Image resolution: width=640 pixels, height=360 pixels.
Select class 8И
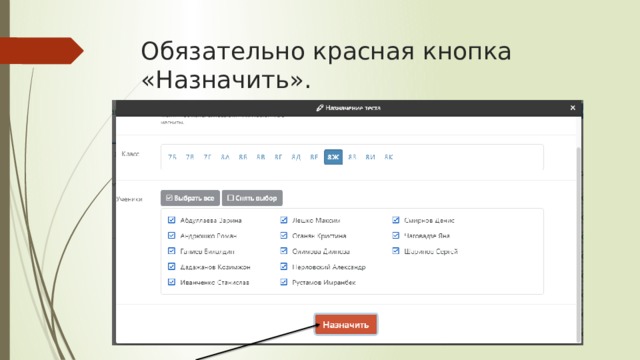tap(370, 157)
